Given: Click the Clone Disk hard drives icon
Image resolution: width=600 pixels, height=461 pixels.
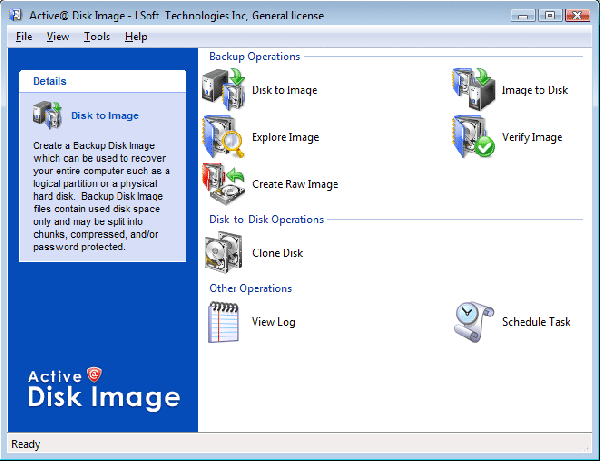Looking at the screenshot, I should point(224,252).
